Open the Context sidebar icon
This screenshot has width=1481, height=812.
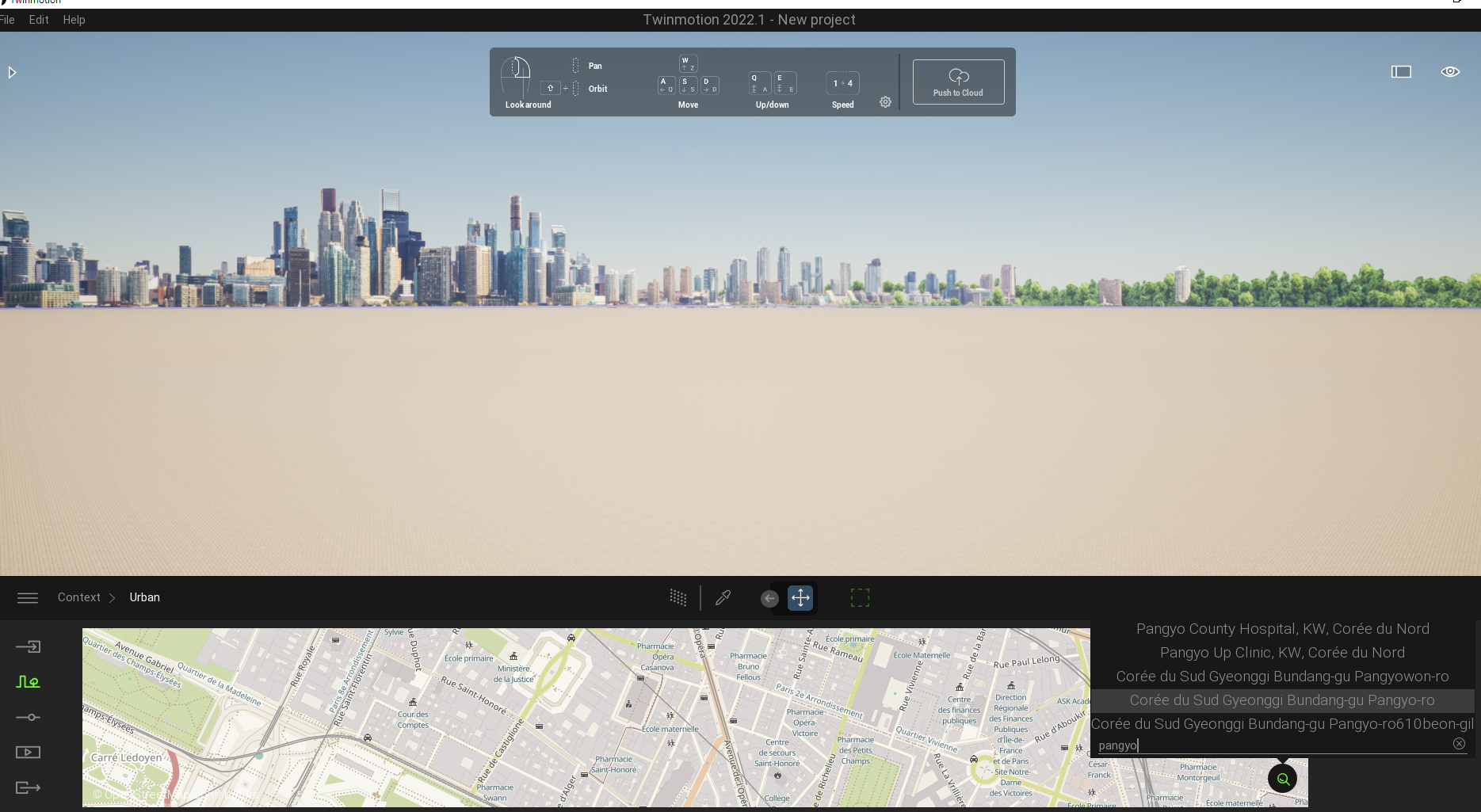28,681
